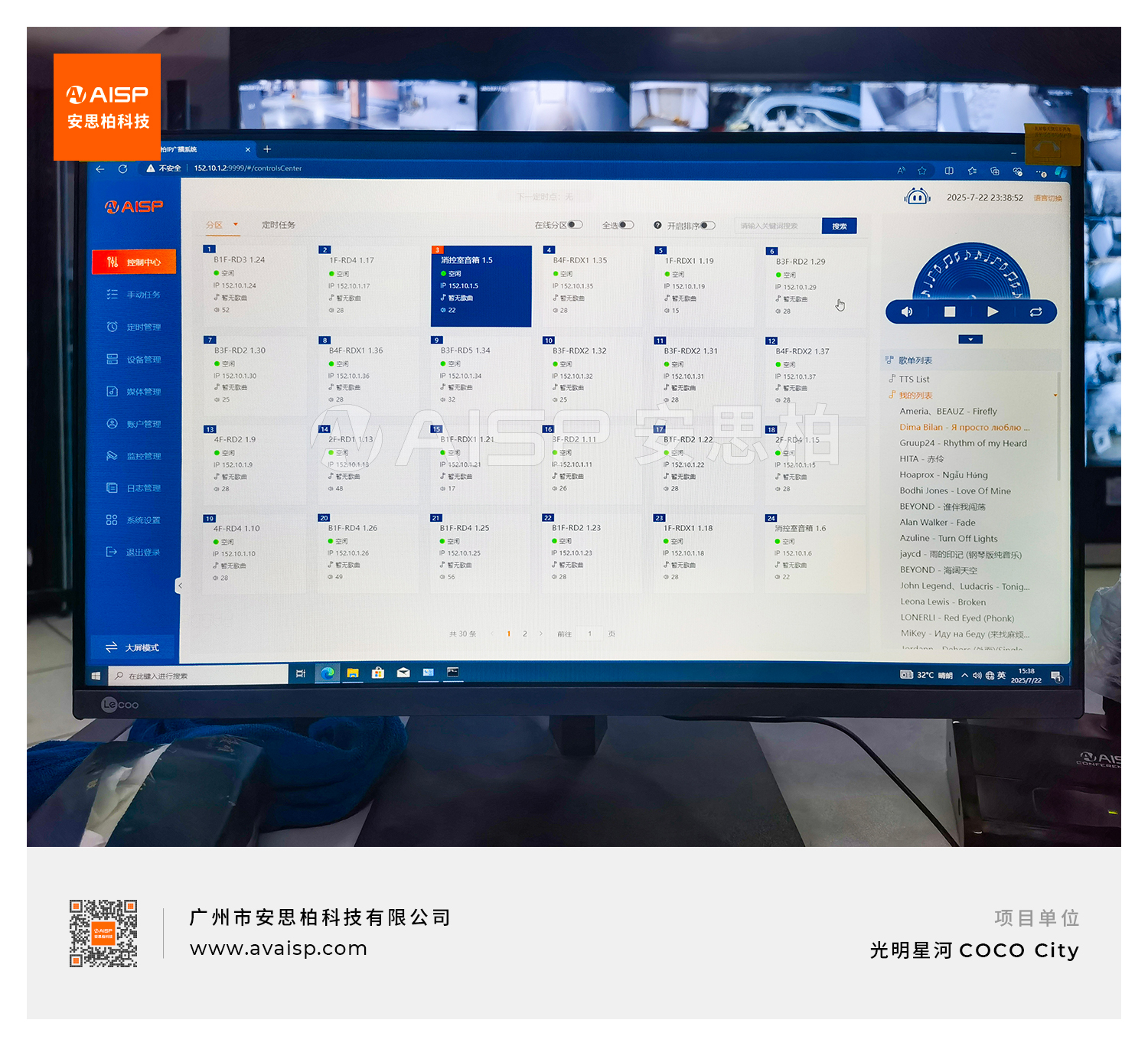Stop playback with the square stop button
The height and width of the screenshot is (1046, 1148).
click(950, 311)
